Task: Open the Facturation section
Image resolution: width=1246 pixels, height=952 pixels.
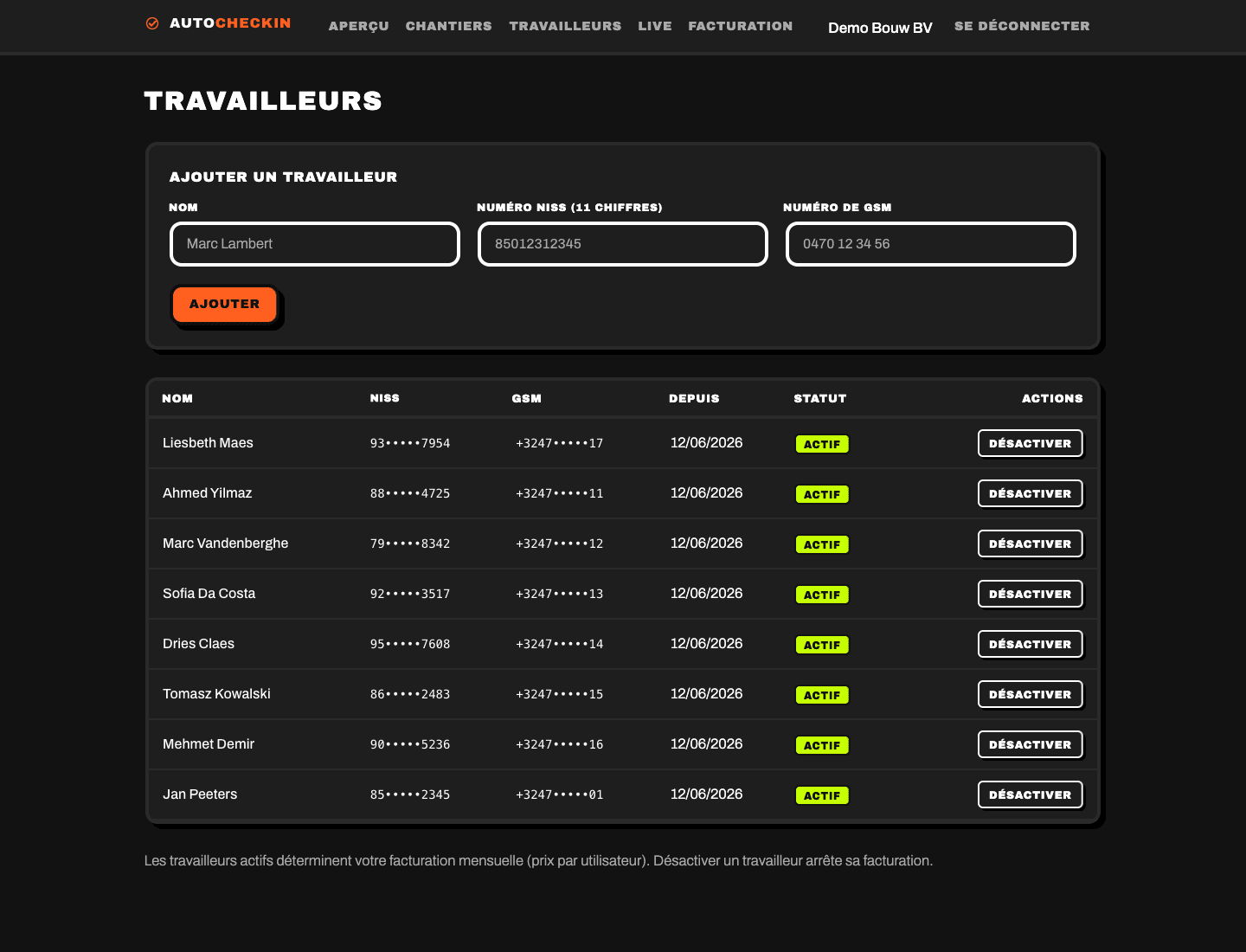Action: point(741,26)
